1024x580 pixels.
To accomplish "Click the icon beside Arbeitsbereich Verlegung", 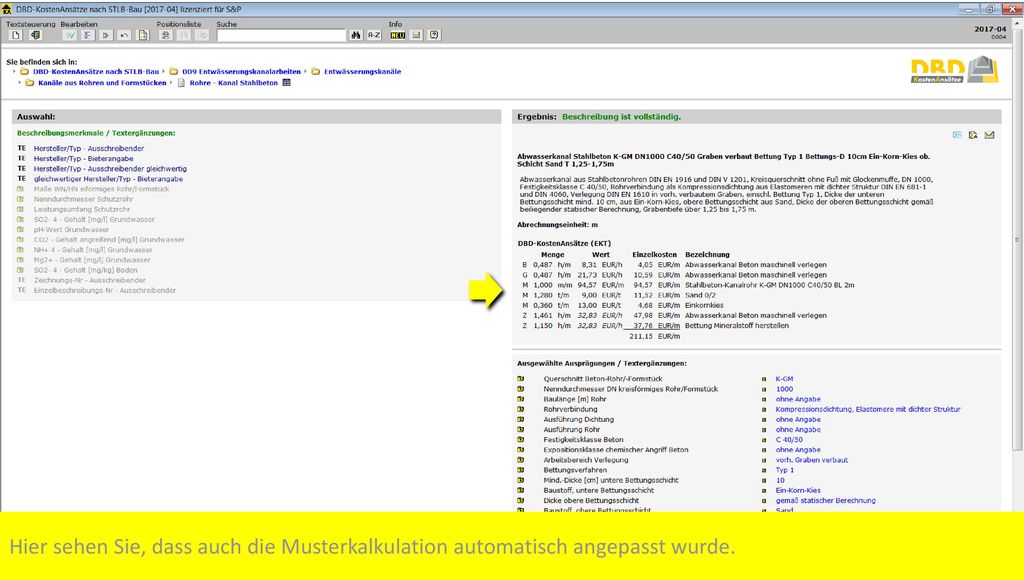I will coord(520,460).
